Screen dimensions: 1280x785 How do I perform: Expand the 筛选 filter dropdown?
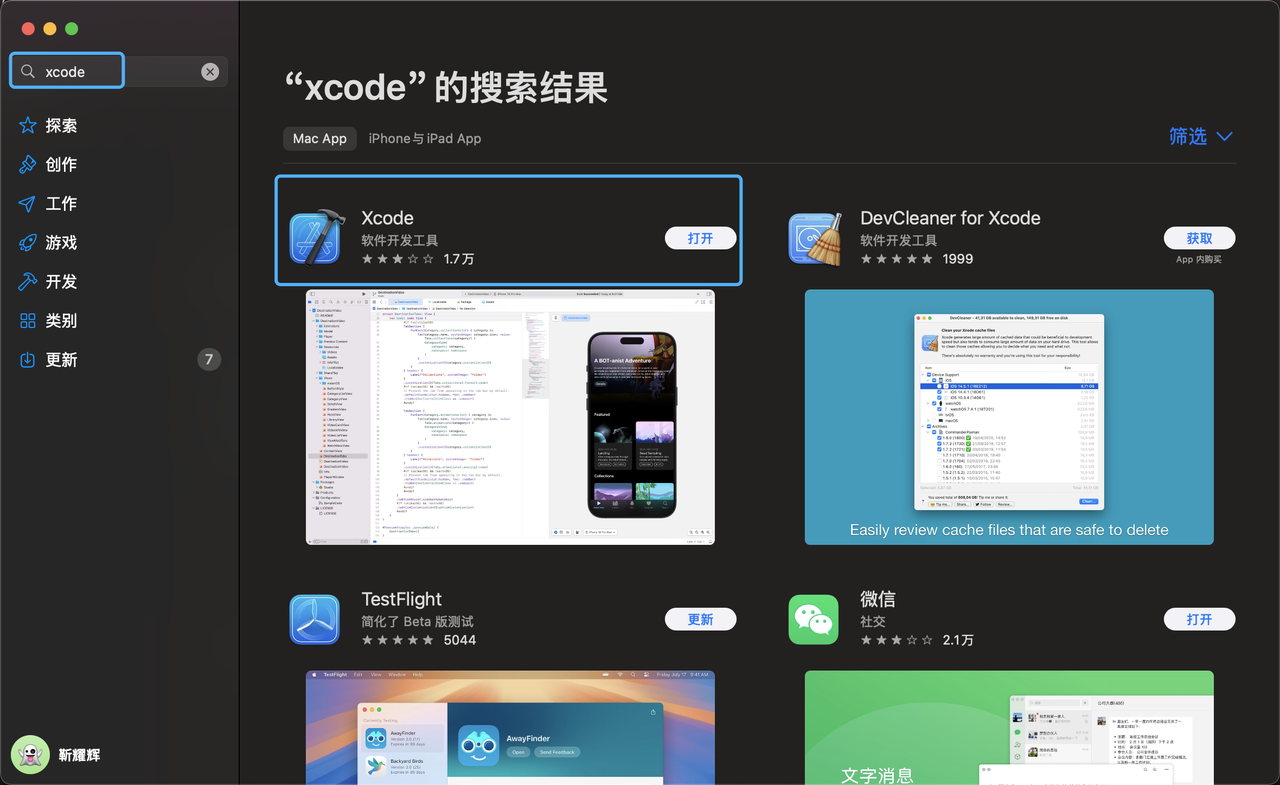point(1201,136)
